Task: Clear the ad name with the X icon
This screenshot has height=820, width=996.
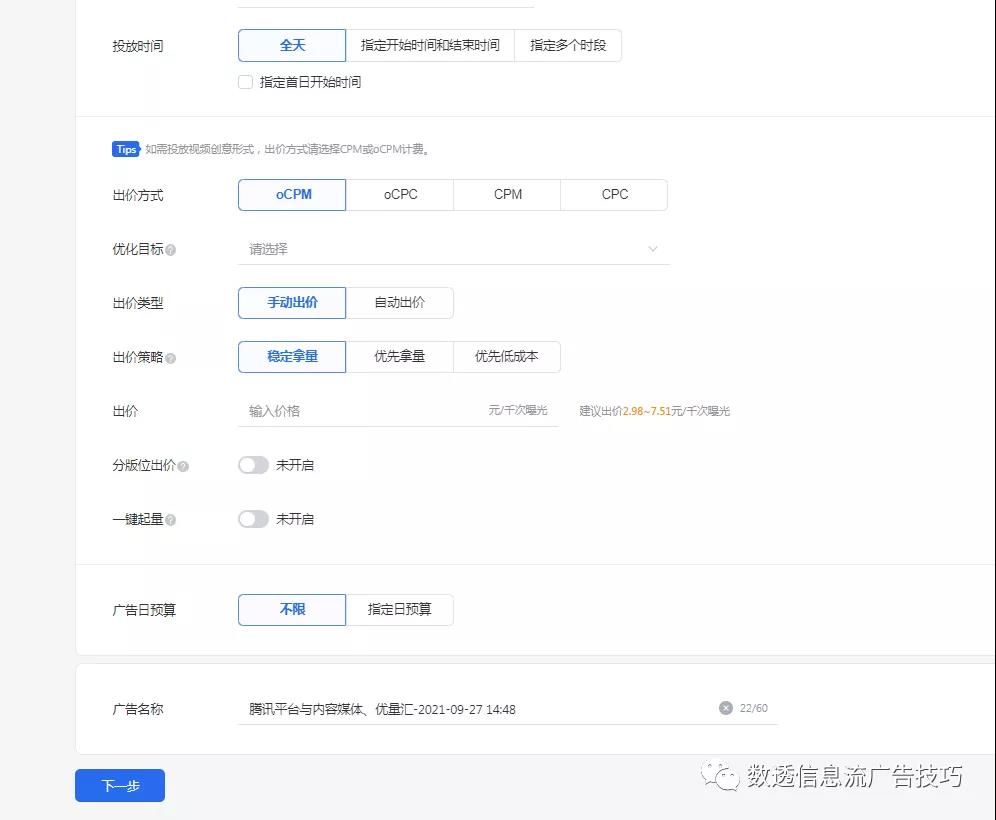Action: (x=725, y=708)
